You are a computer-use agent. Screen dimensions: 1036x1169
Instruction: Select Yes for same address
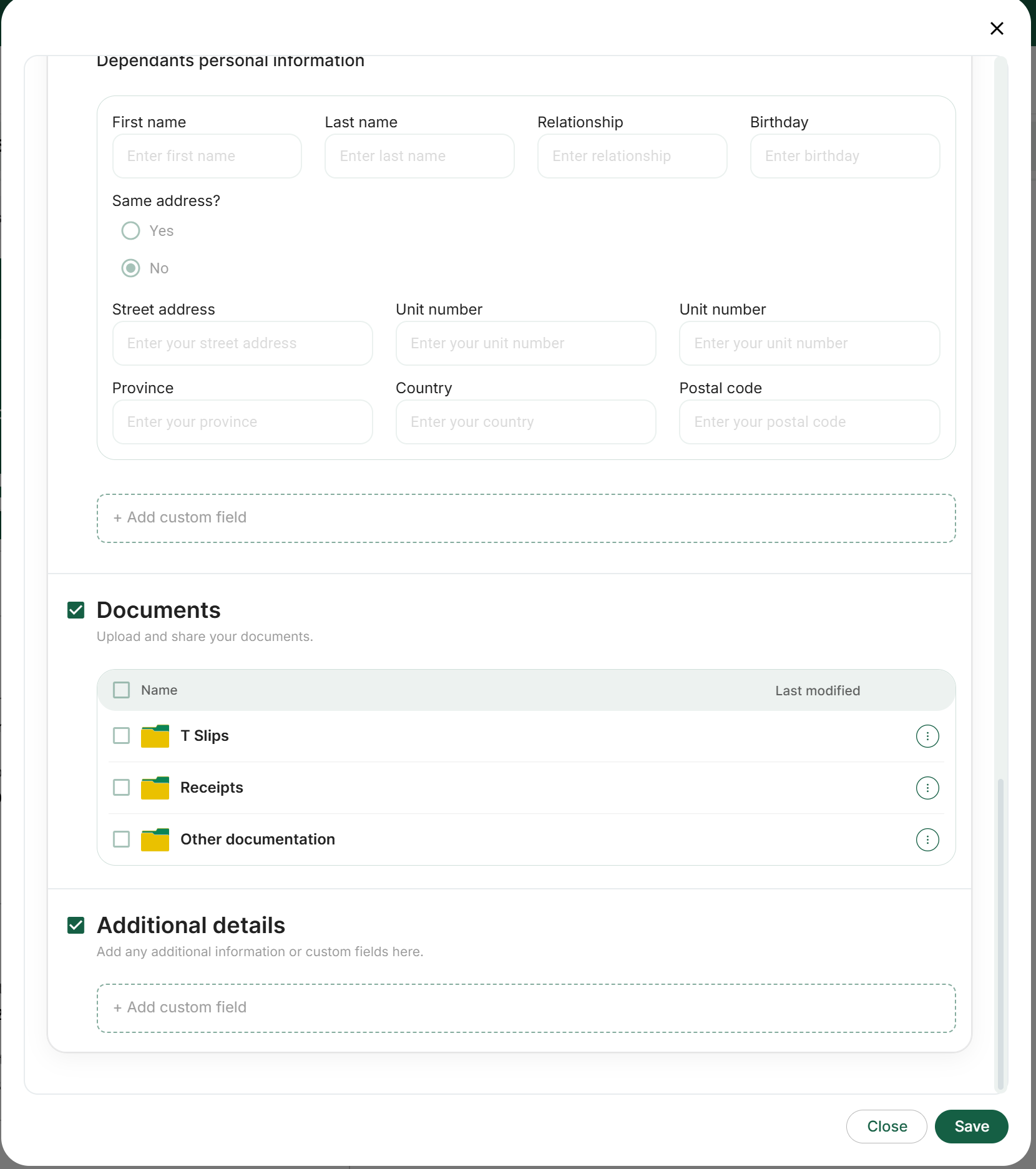[130, 231]
